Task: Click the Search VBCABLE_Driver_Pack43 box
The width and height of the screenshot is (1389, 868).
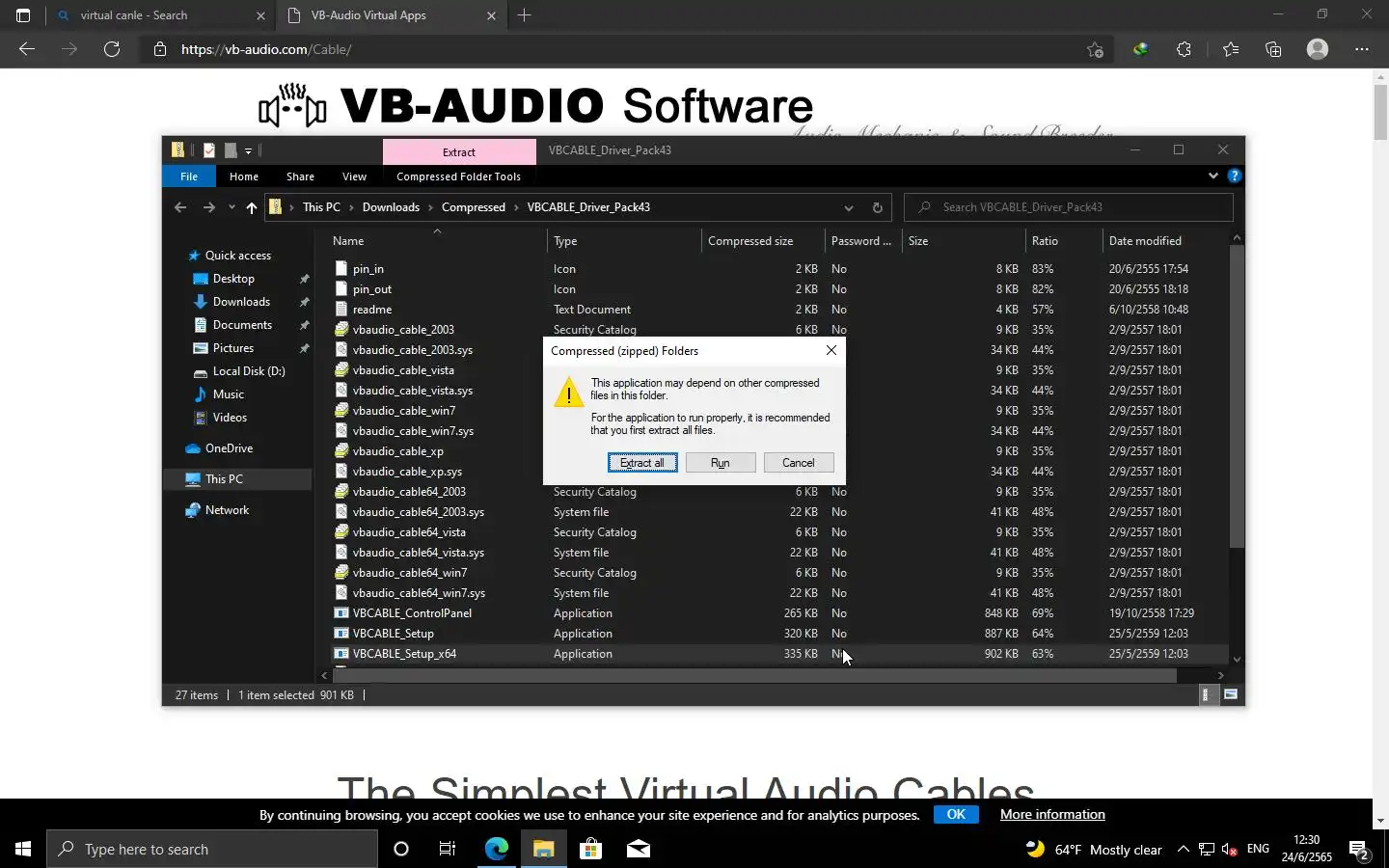Action: pyautogui.click(x=1069, y=207)
